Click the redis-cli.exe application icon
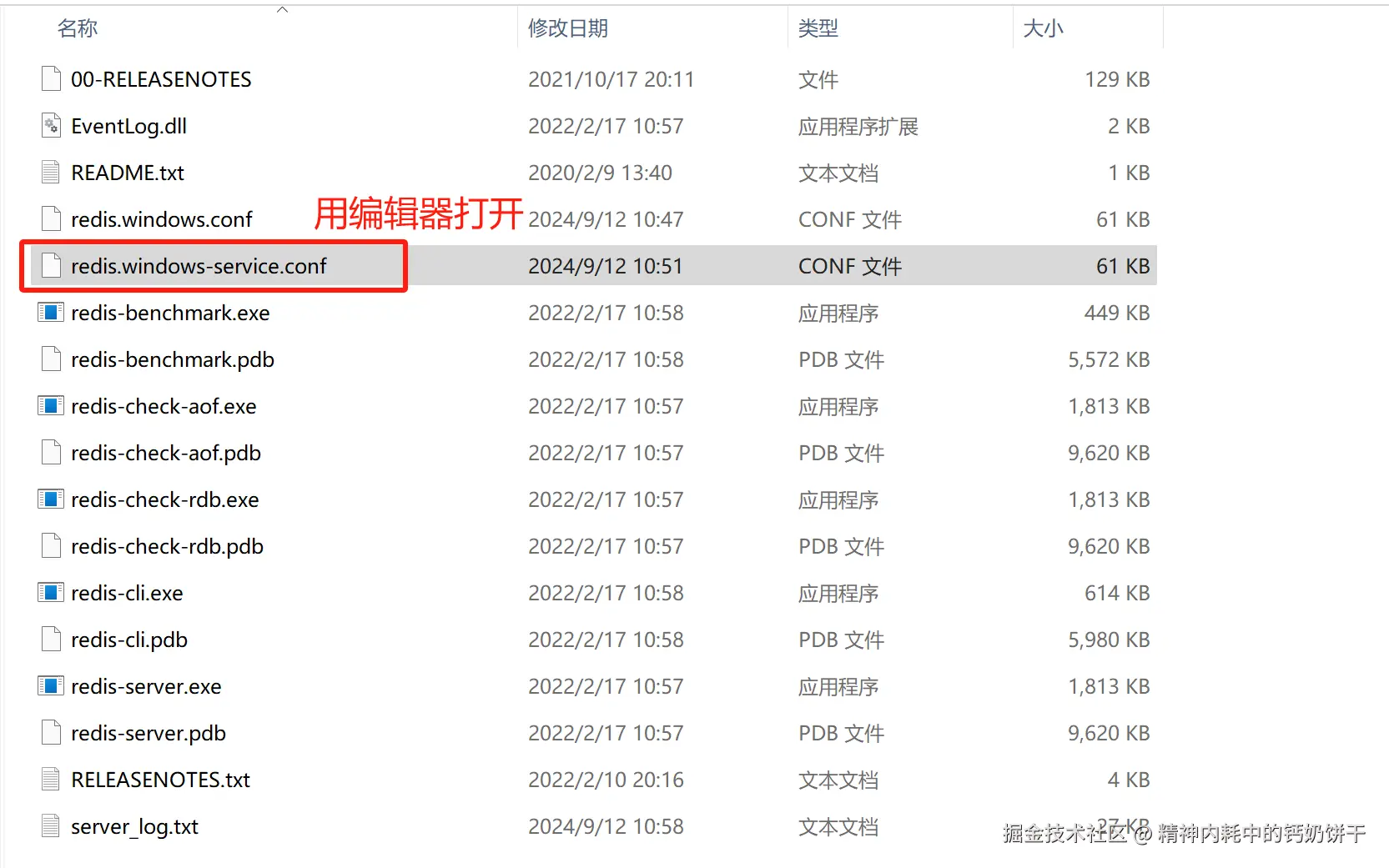 pos(51,593)
